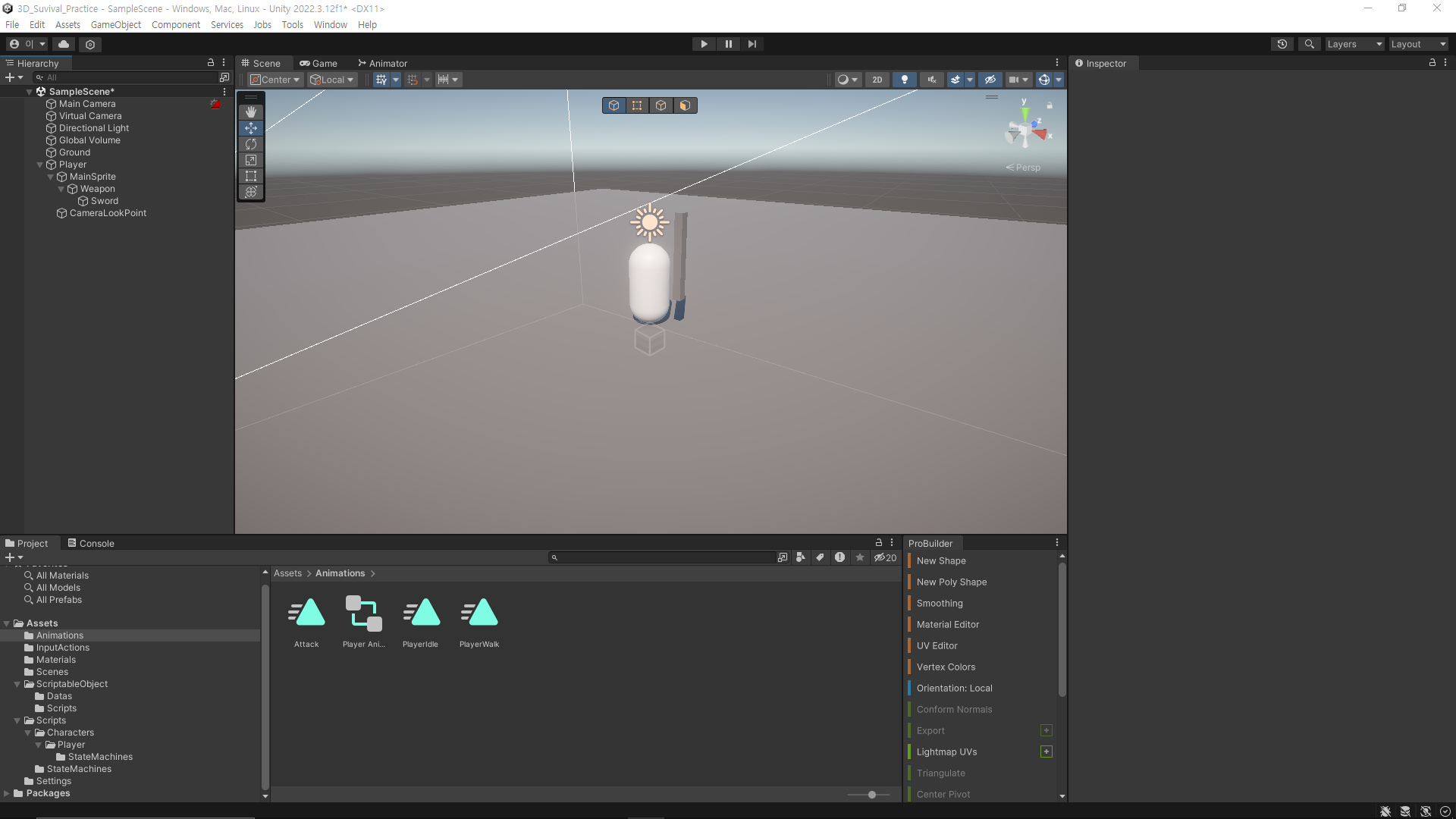1456x819 pixels.
Task: Switch to the Game tab
Action: 318,64
